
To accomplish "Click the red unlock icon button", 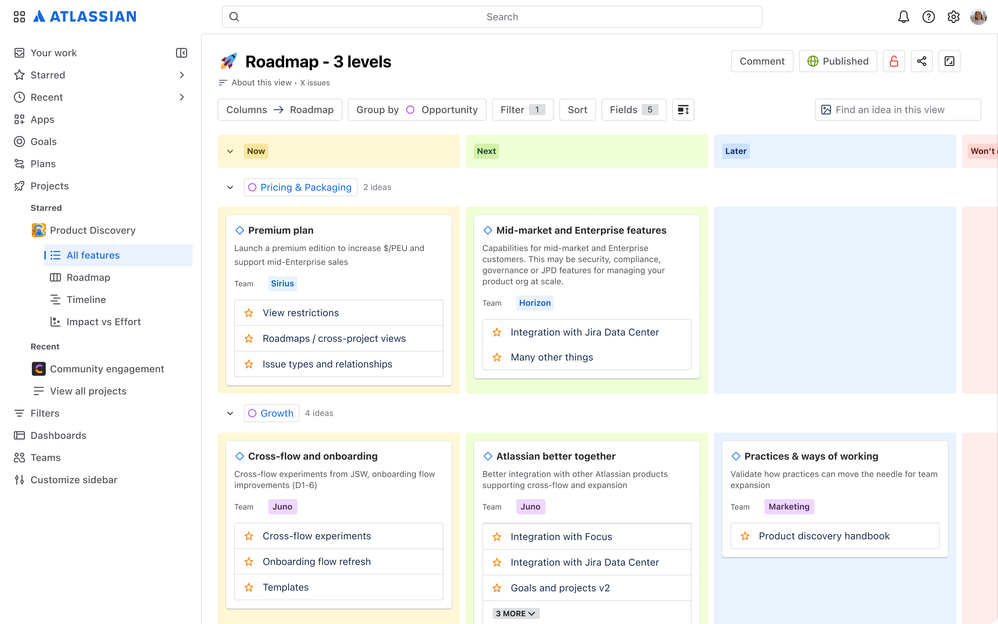I will click(894, 61).
